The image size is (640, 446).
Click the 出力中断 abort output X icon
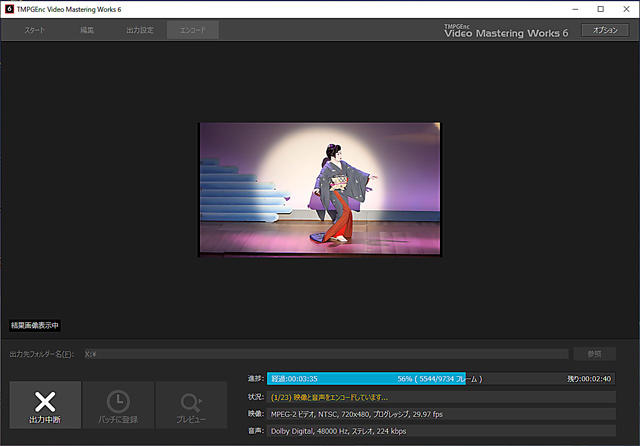(45, 400)
